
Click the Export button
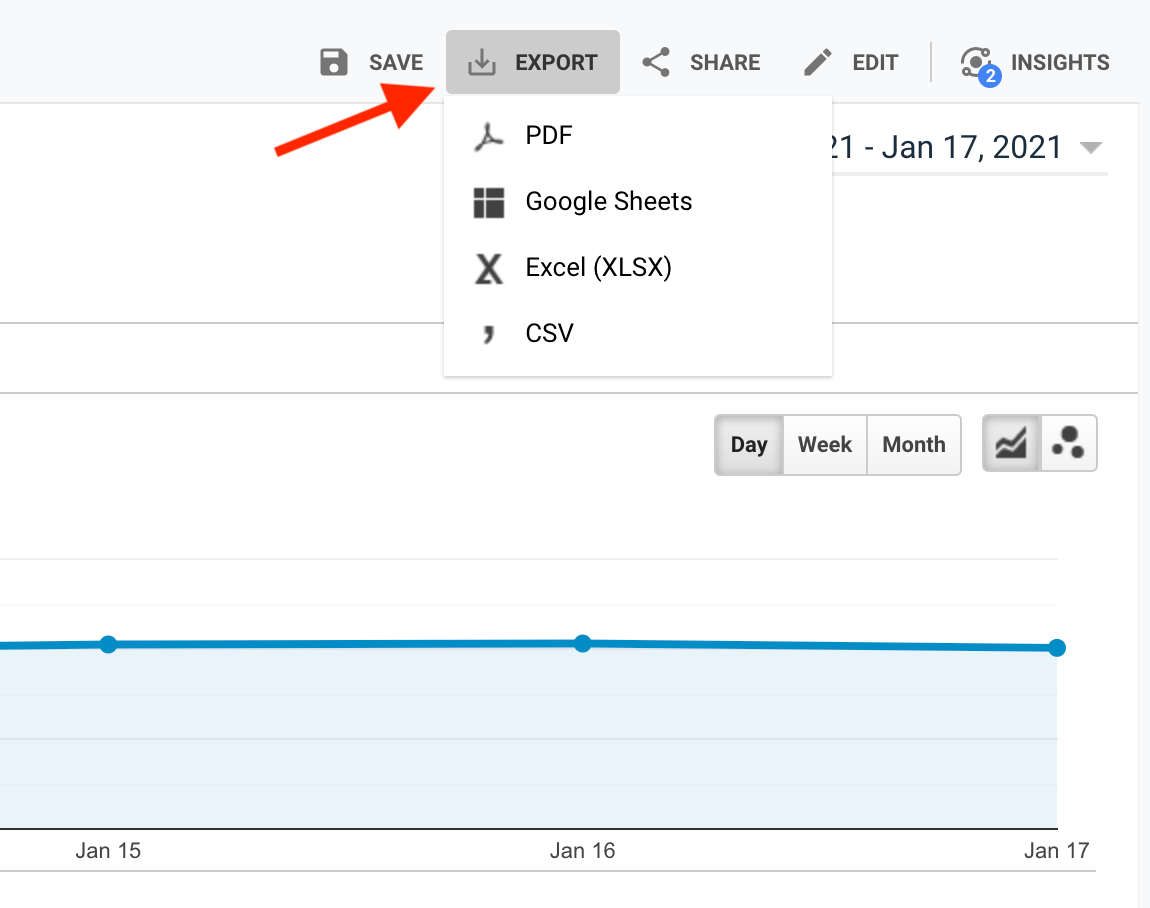coord(532,61)
